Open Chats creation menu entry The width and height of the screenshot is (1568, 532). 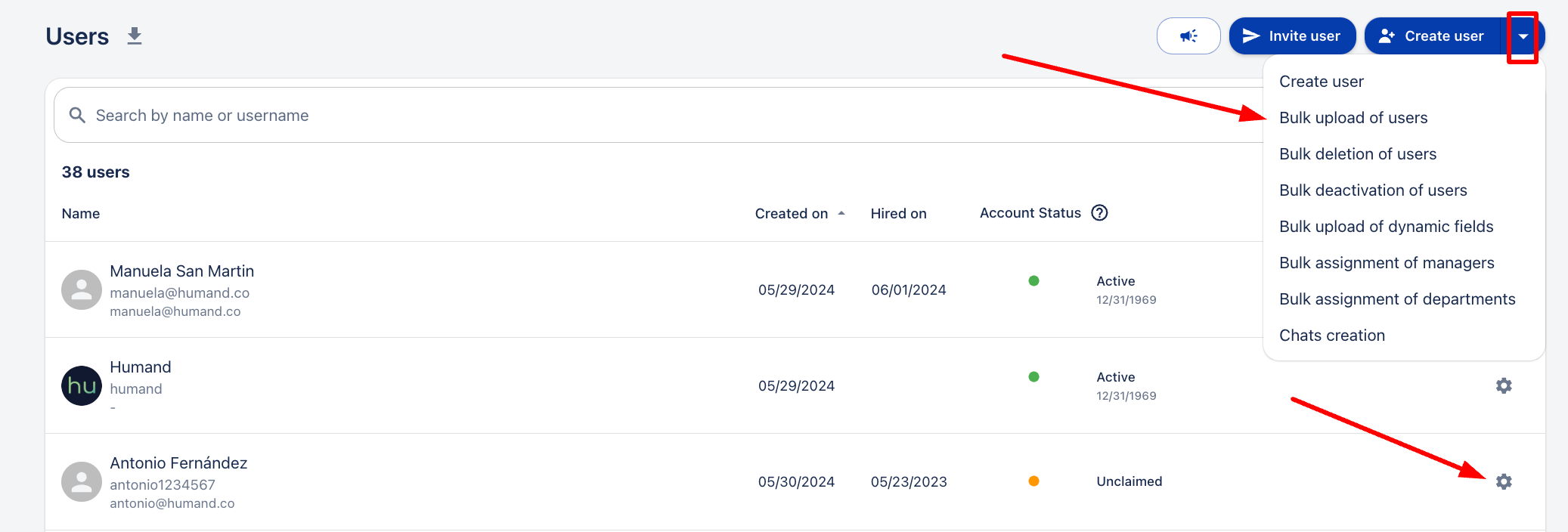coord(1331,336)
